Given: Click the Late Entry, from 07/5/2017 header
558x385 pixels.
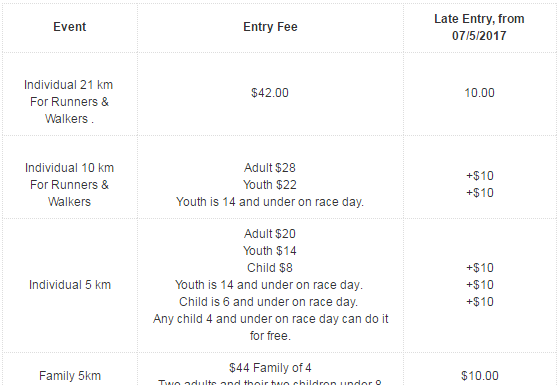Looking at the screenshot, I should pos(479,27).
